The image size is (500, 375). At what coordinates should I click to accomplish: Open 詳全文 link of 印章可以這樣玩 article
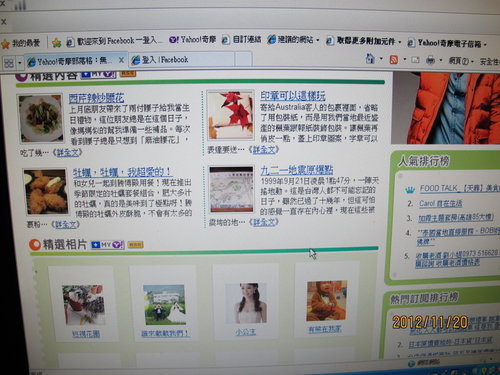click(265, 150)
